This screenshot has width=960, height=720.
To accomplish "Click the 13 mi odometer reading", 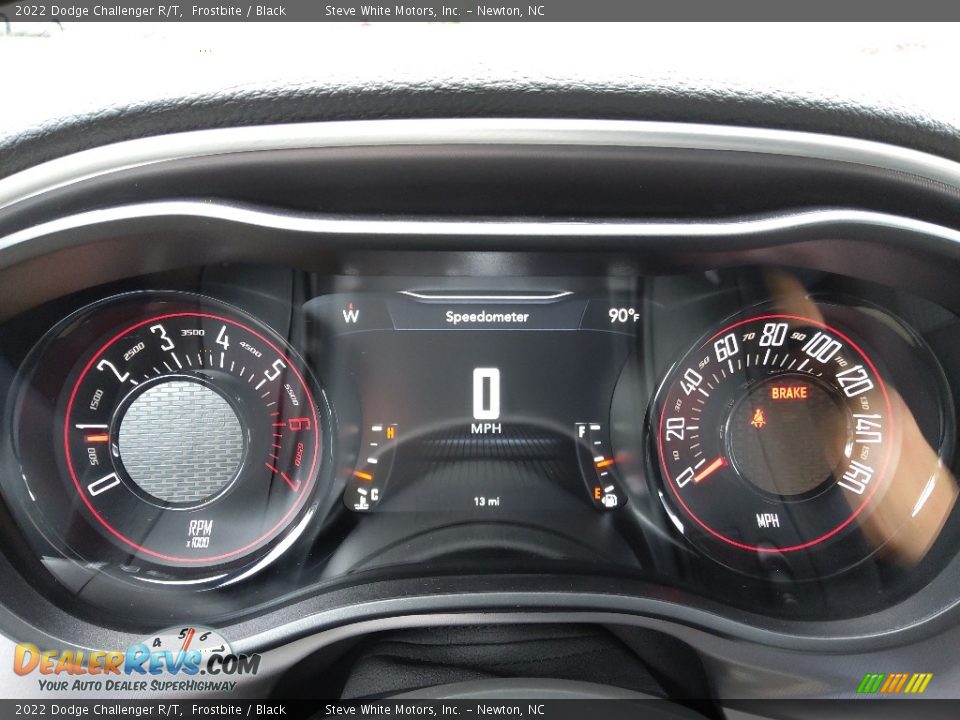I will coord(486,501).
